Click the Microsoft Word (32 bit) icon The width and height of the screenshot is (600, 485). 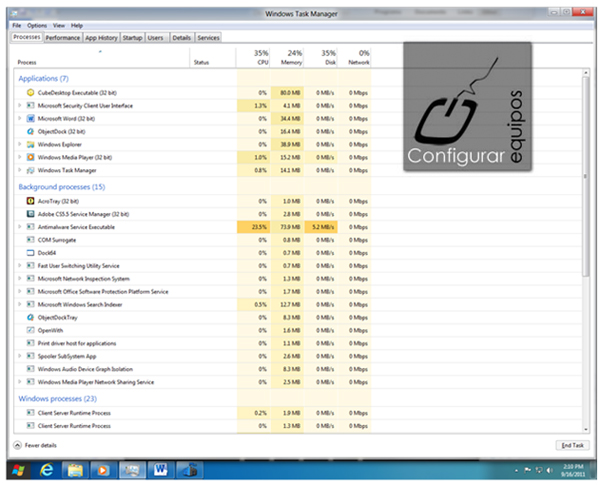(x=30, y=118)
